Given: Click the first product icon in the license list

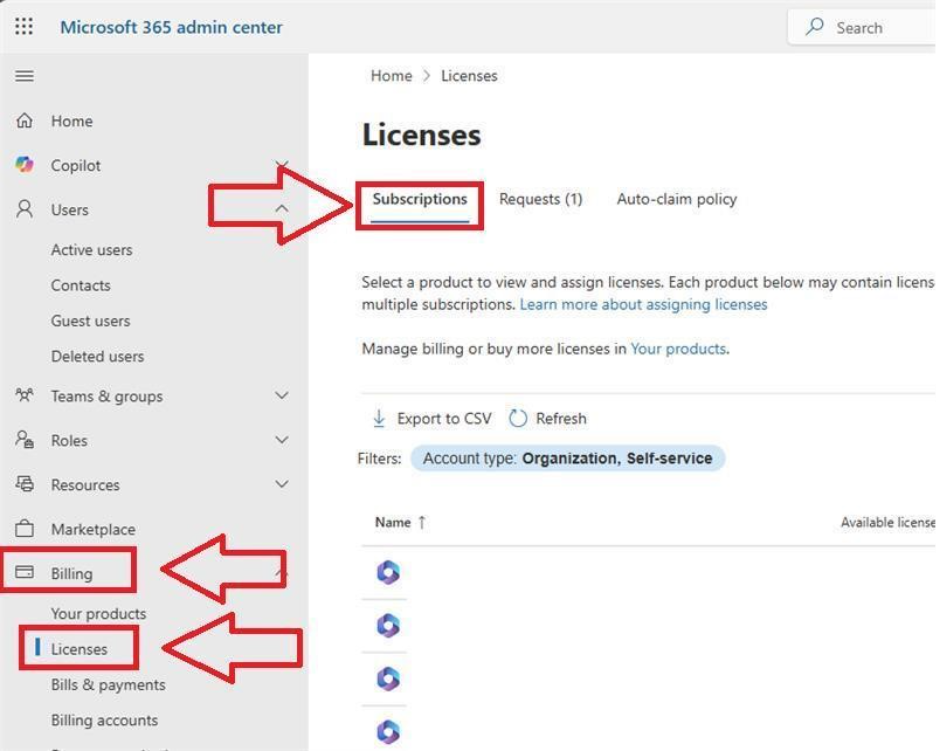Looking at the screenshot, I should pyautogui.click(x=388, y=573).
